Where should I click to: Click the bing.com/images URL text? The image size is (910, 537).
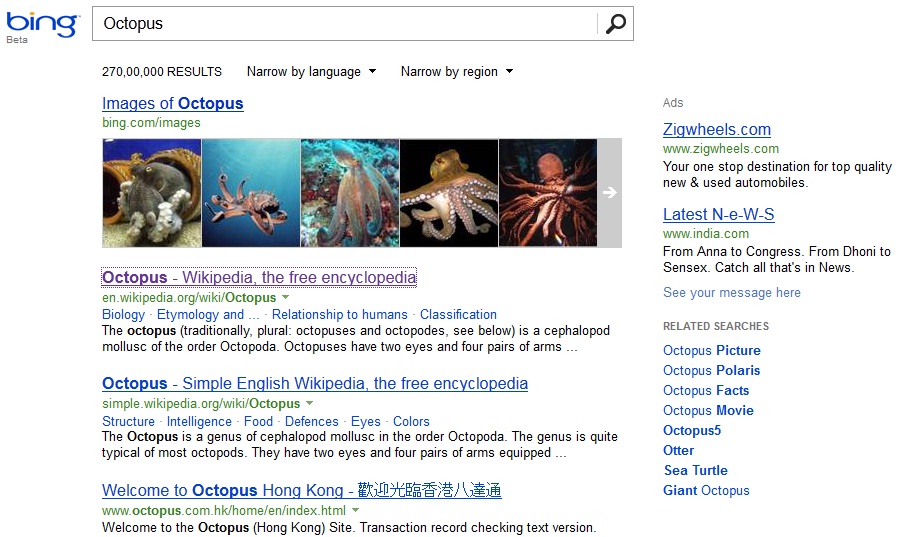click(151, 122)
